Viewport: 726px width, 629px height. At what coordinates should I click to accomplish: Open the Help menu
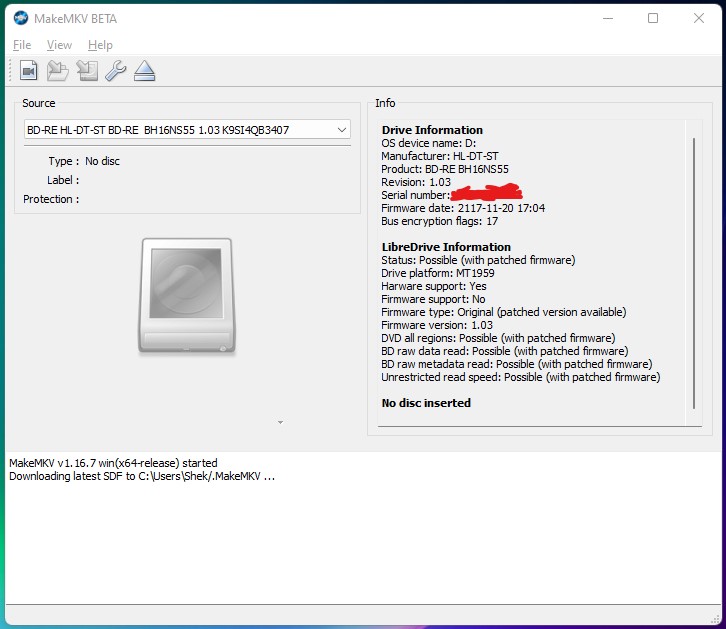(100, 45)
